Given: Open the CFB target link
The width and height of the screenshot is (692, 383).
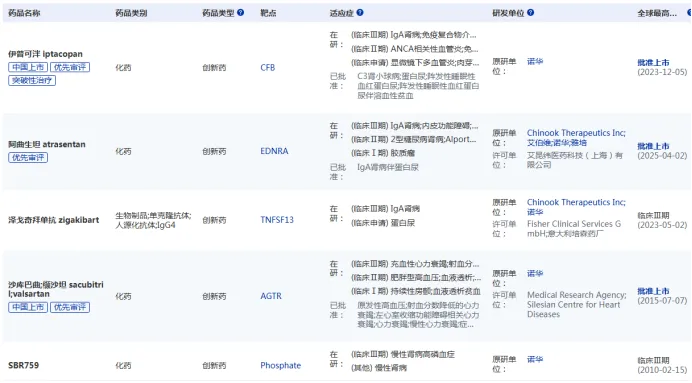Looking at the screenshot, I should (x=267, y=68).
